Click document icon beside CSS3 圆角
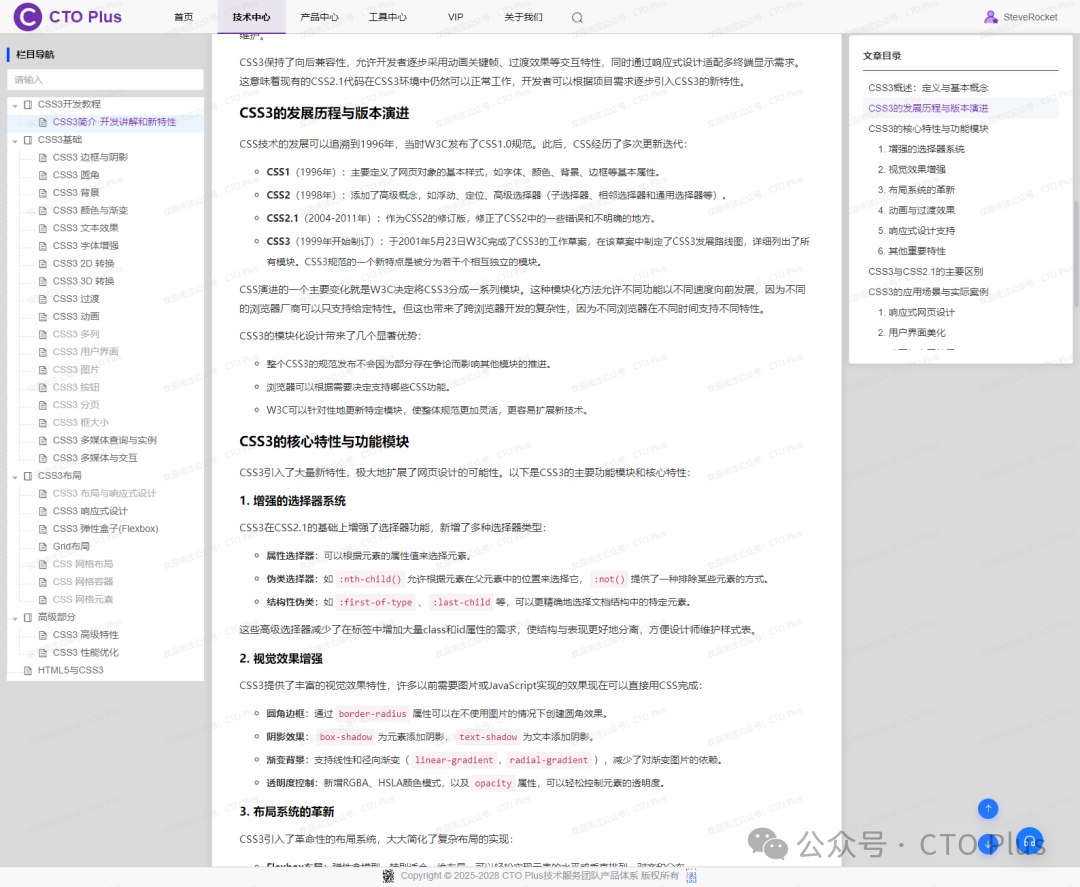Viewport: 1080px width, 887px height. [43, 175]
